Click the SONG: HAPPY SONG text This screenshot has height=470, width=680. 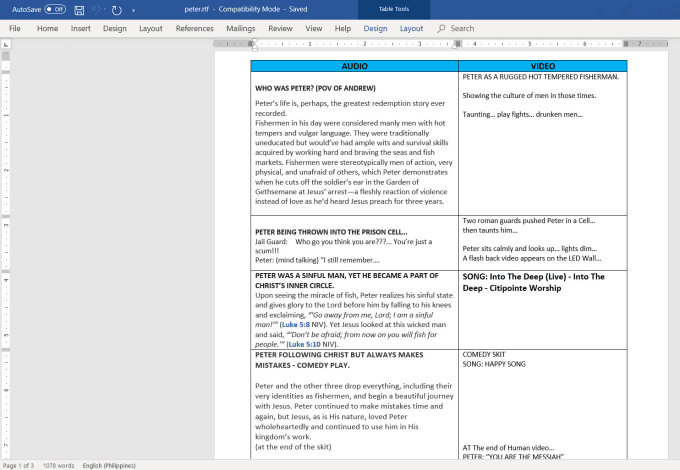click(x=494, y=364)
